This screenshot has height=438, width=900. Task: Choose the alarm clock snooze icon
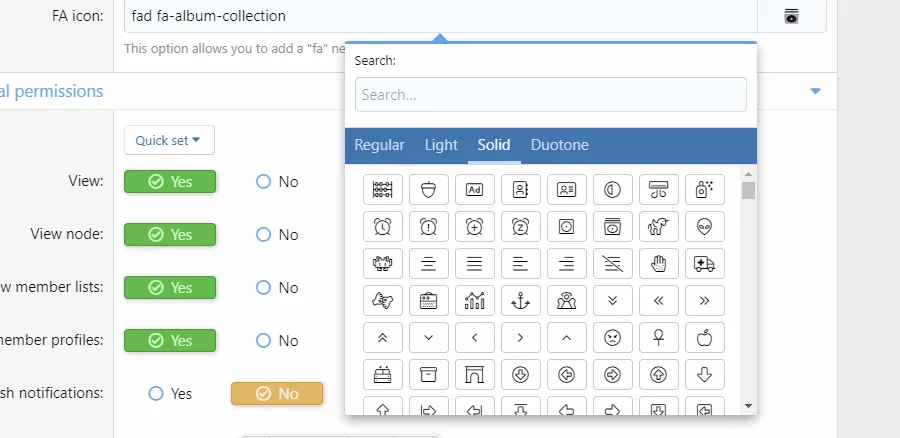pyautogui.click(x=520, y=226)
